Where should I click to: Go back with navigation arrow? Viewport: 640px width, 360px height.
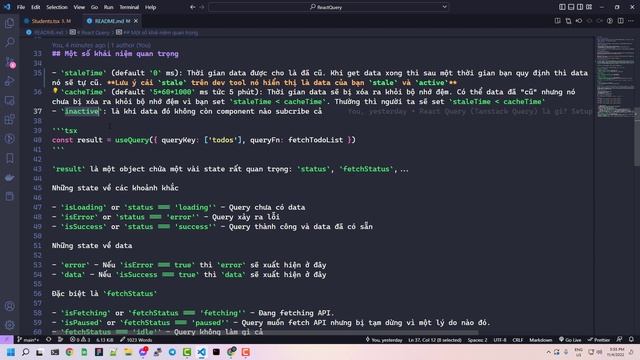tap(192, 7)
